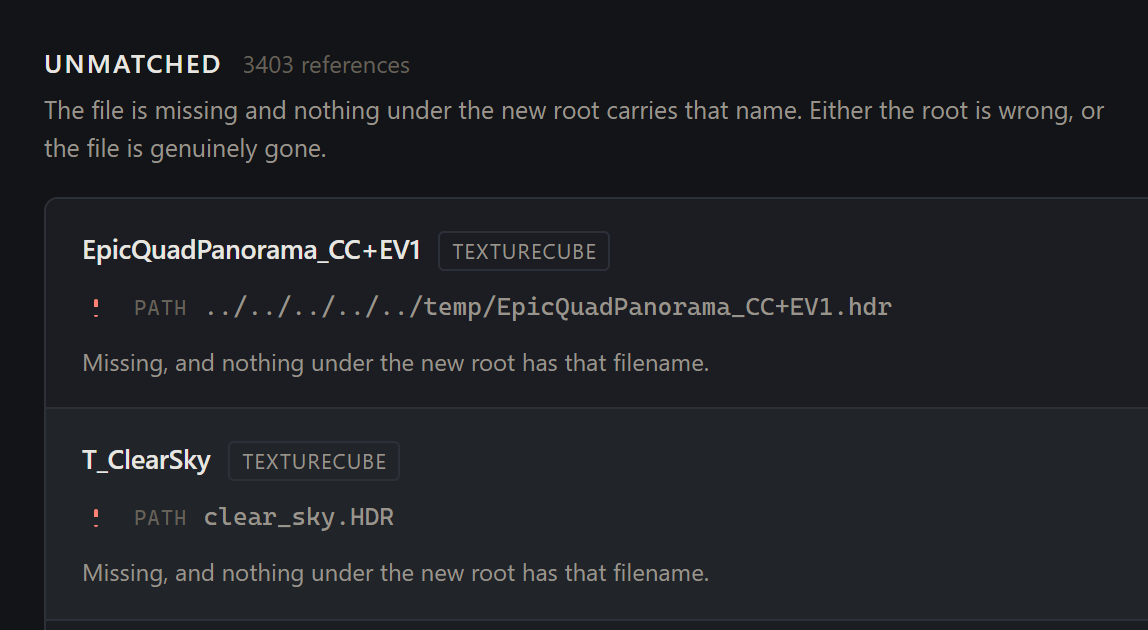Click the PATH label in the EpicQuadPanorama entry
The height and width of the screenshot is (630, 1148).
160,308
